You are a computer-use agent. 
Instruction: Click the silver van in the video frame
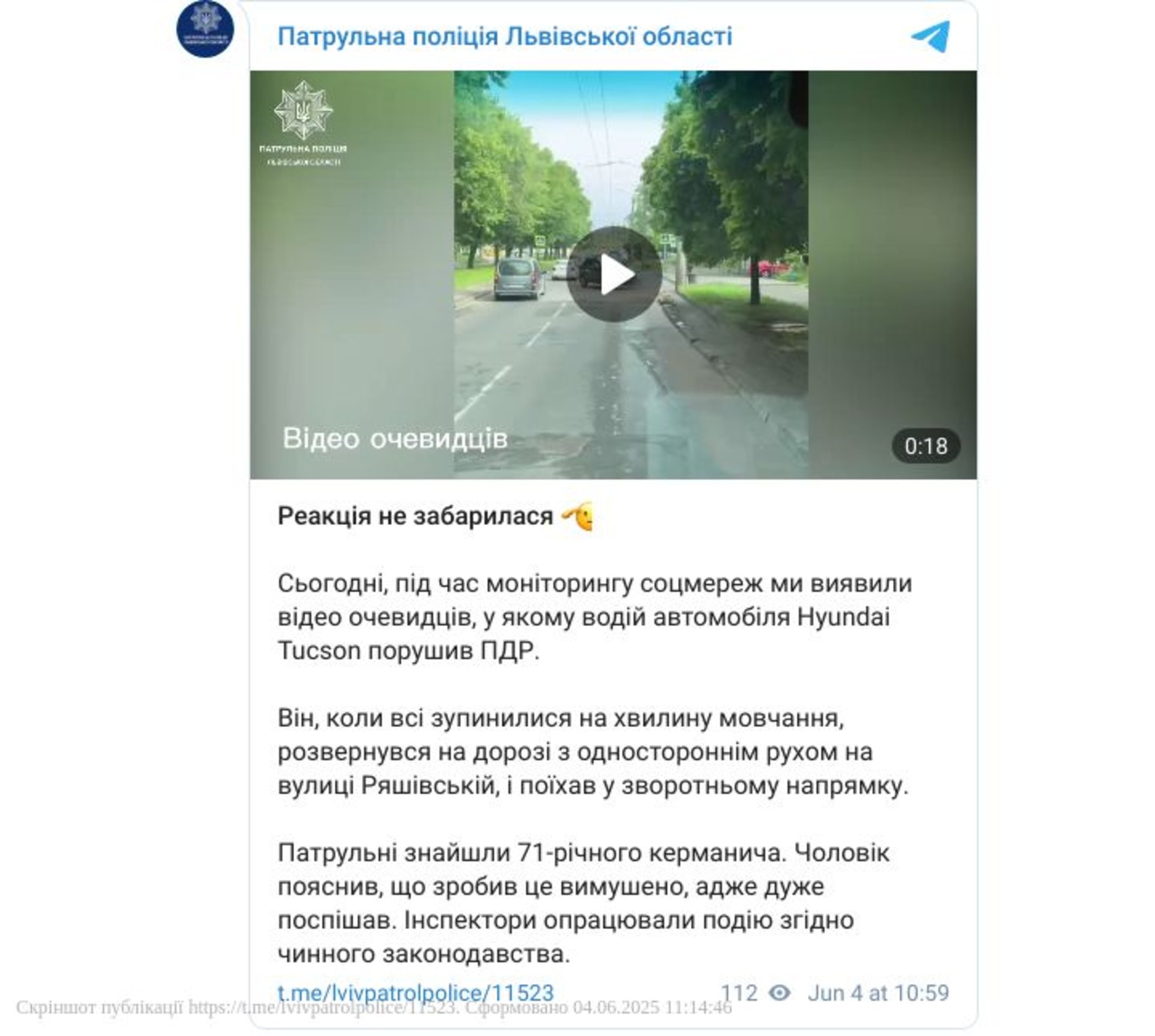point(519,278)
